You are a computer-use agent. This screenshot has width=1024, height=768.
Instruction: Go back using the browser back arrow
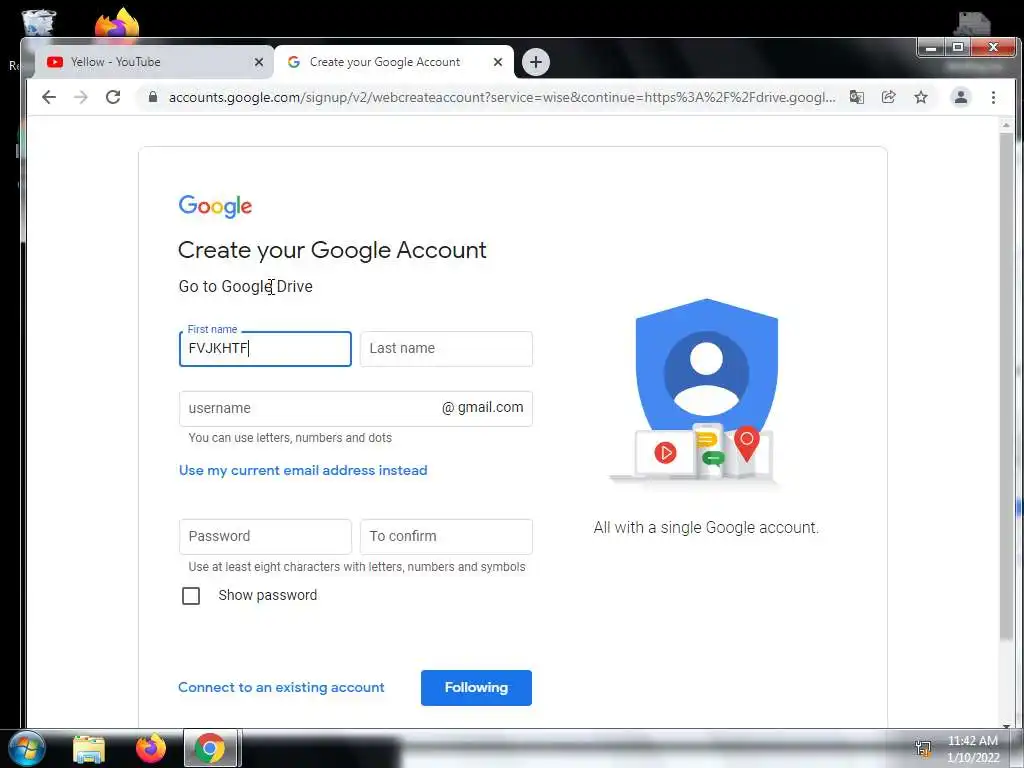49,97
